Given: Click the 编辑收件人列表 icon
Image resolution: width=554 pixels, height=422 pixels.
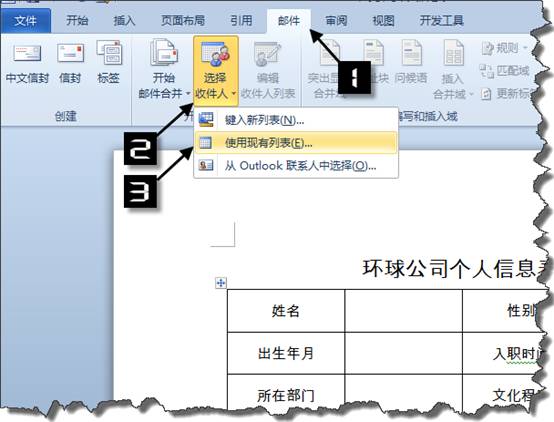Looking at the screenshot, I should pos(267,54).
